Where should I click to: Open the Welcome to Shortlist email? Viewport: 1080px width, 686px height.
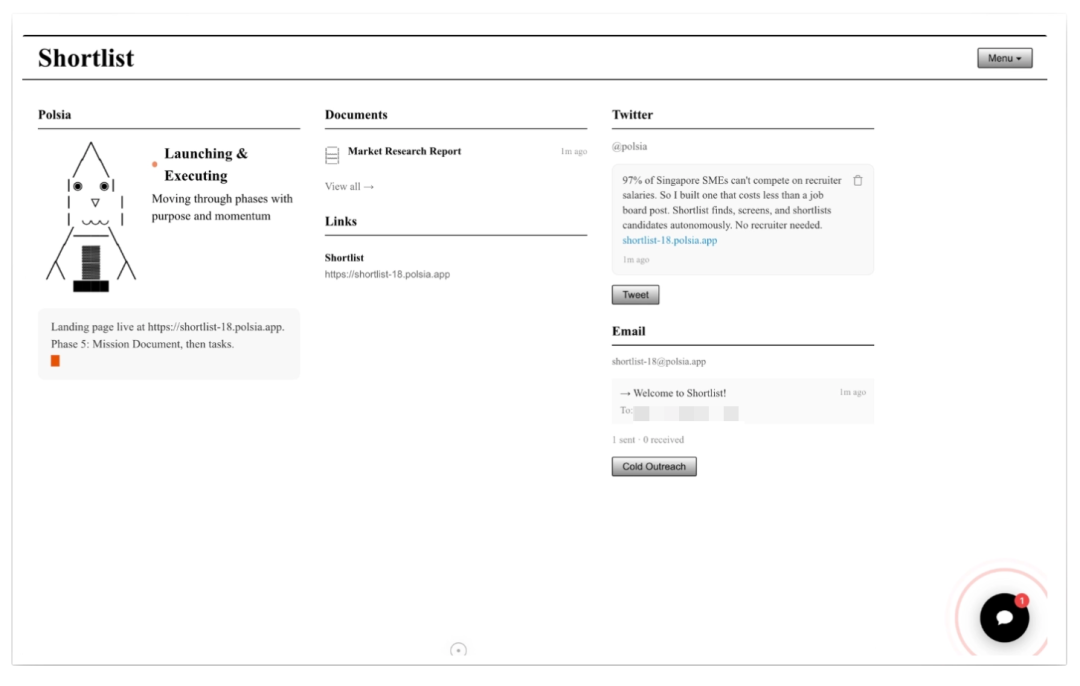pyautogui.click(x=679, y=393)
